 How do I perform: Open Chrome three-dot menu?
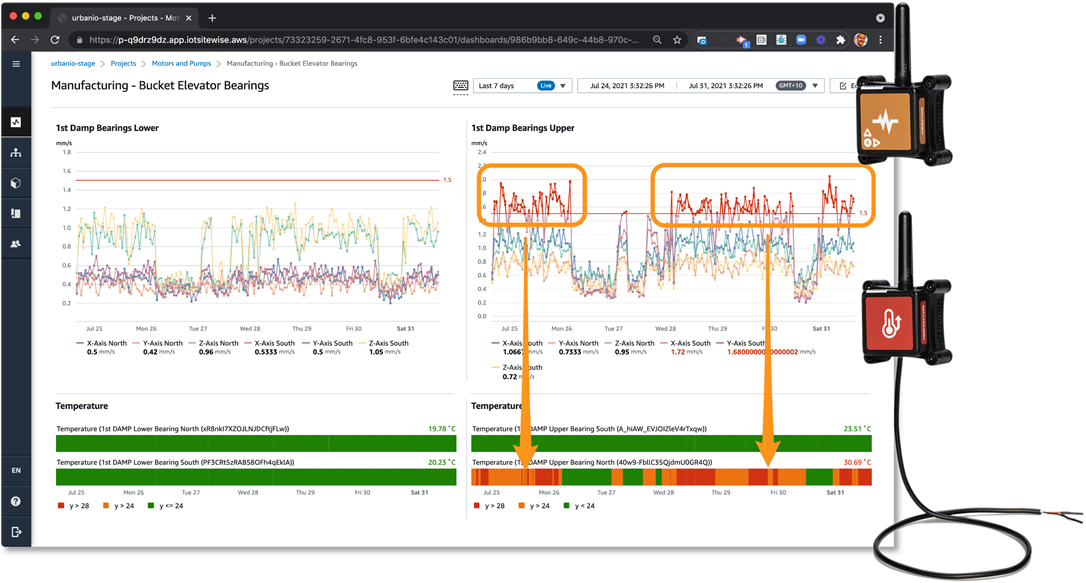pyautogui.click(x=880, y=40)
